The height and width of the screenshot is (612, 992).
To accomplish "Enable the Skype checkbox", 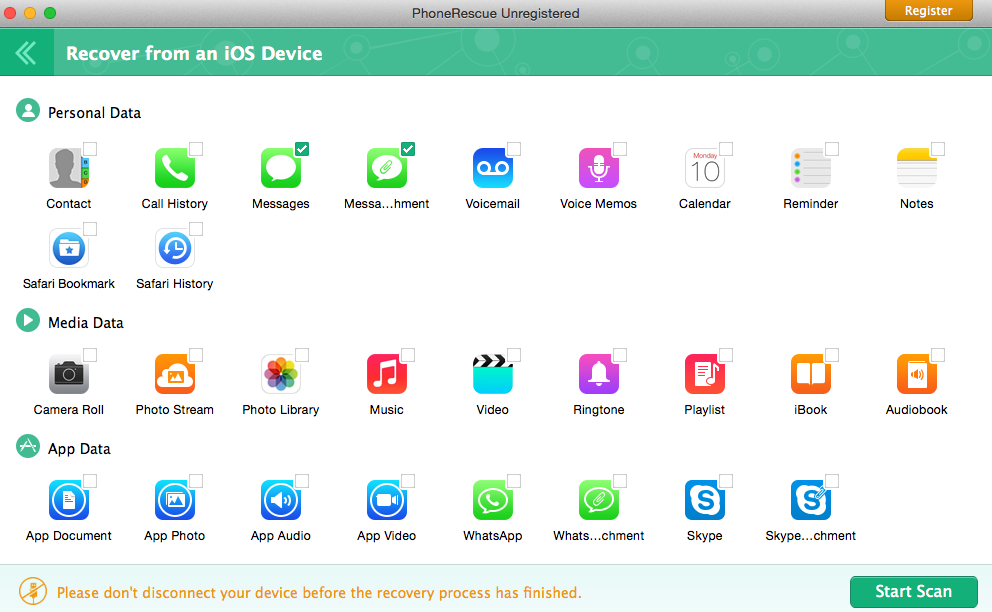I will tap(726, 481).
